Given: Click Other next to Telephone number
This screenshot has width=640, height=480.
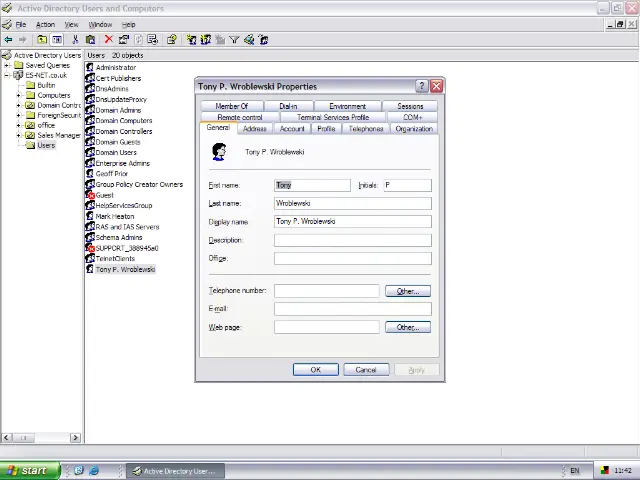Looking at the screenshot, I should (408, 291).
